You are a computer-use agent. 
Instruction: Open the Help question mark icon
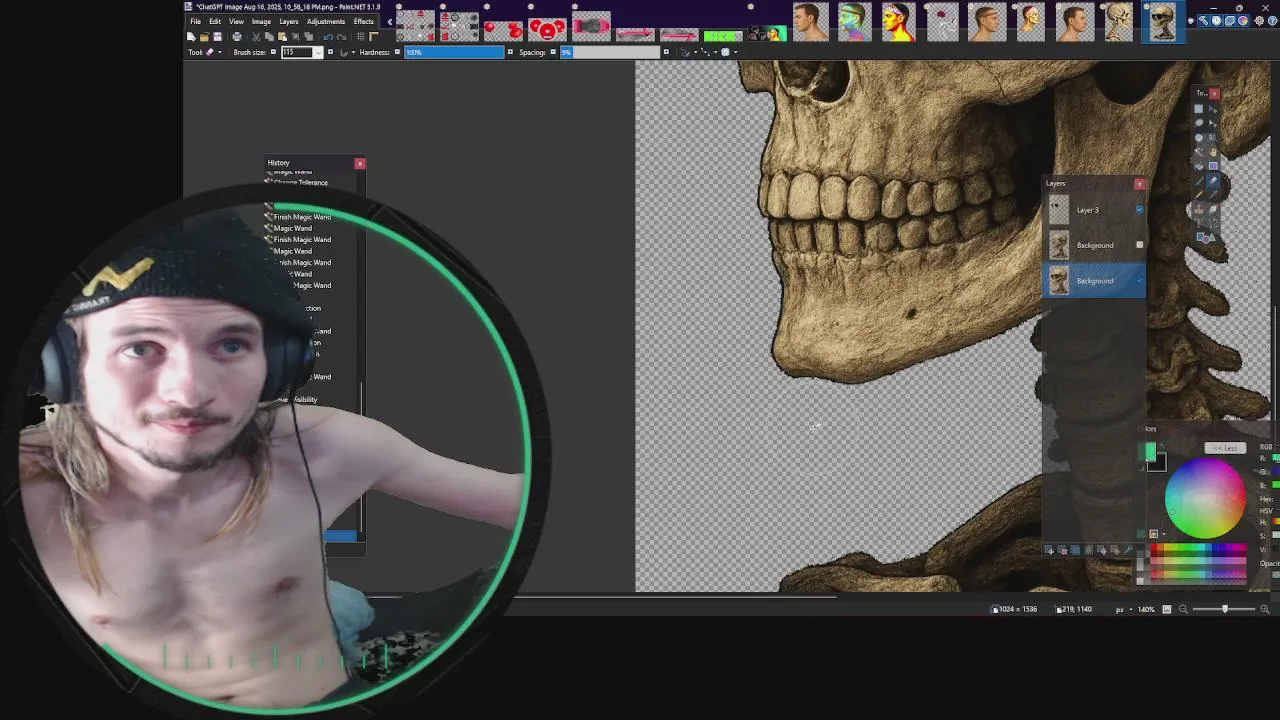[x=1273, y=20]
